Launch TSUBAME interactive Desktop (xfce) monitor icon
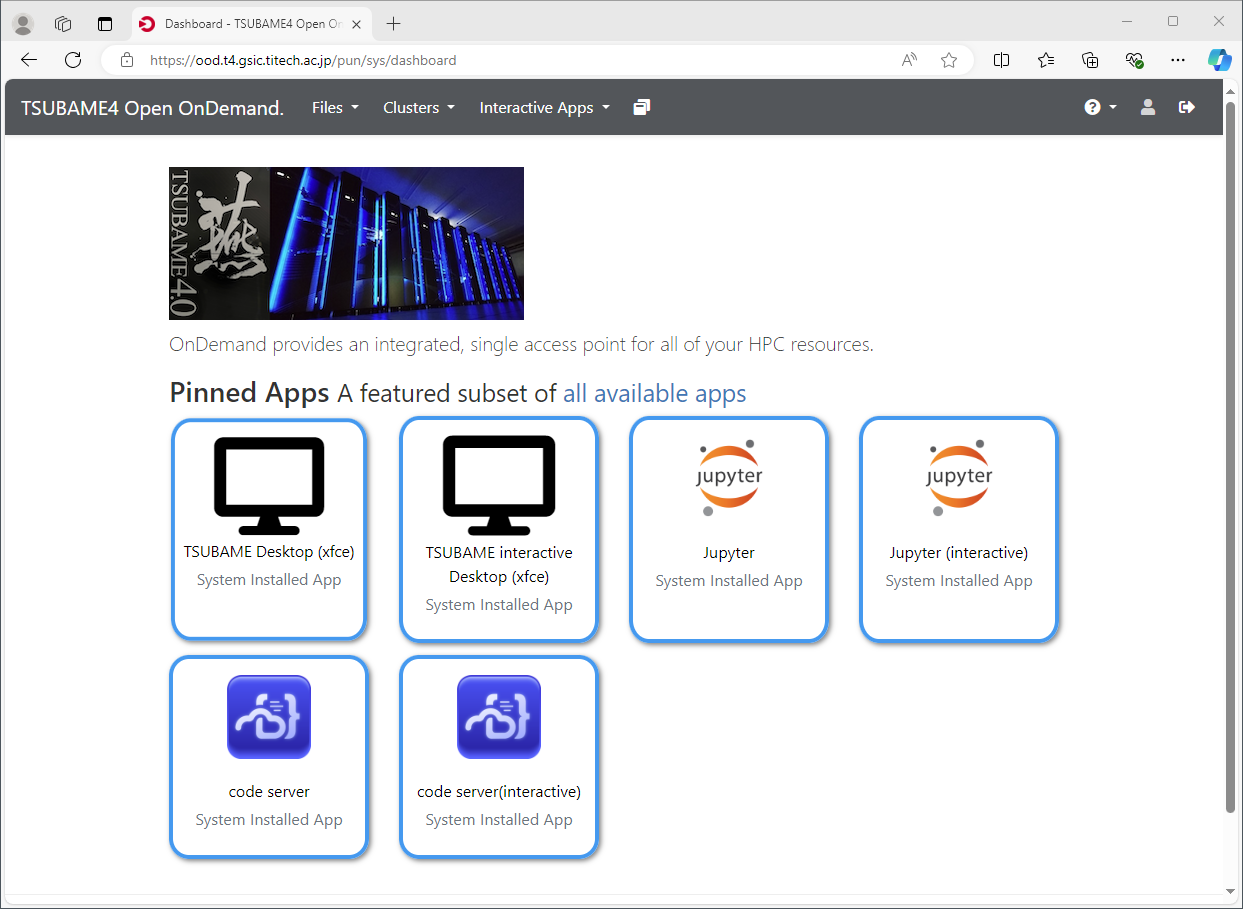Viewport: 1243px width, 909px height. 499,486
